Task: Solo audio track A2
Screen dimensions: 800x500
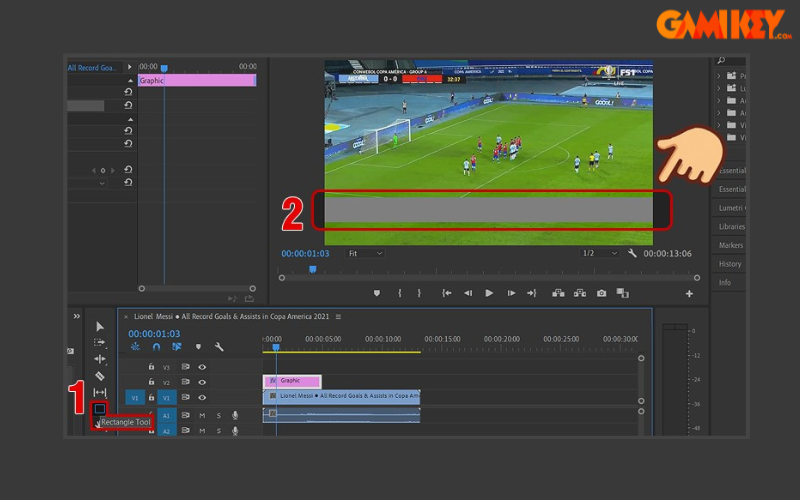Action: tap(219, 431)
